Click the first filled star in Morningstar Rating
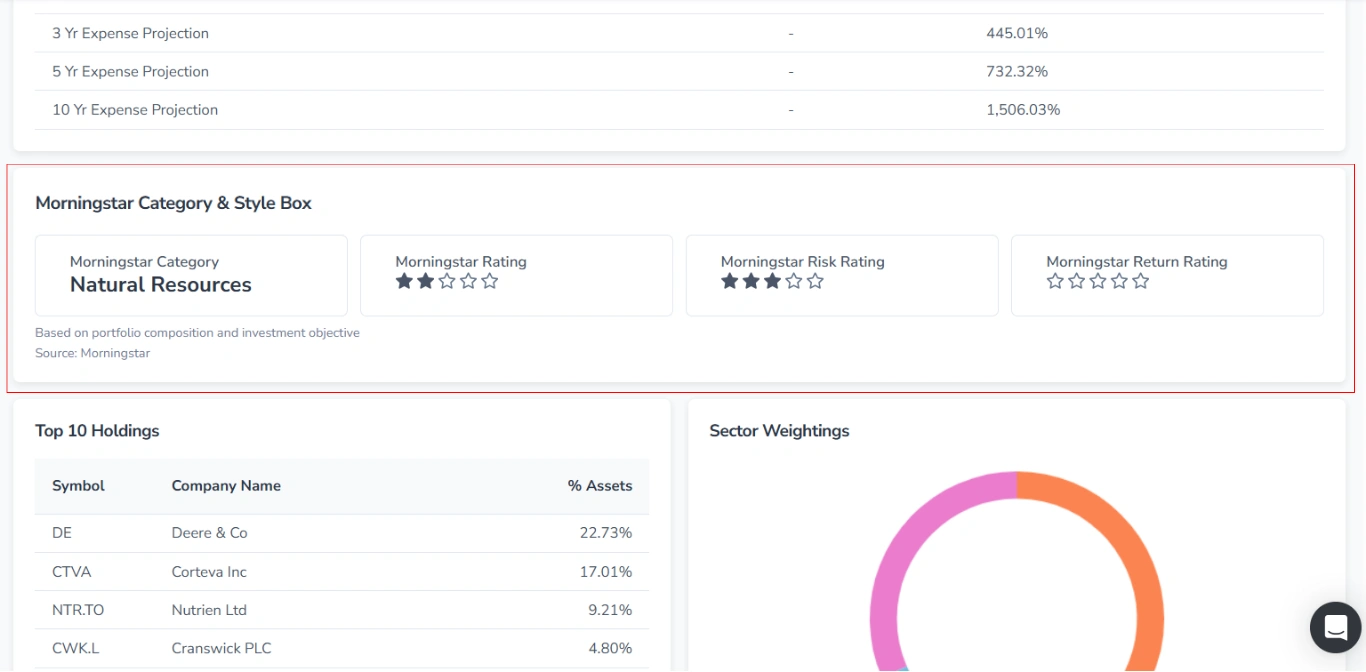The height and width of the screenshot is (672, 1366). click(404, 281)
